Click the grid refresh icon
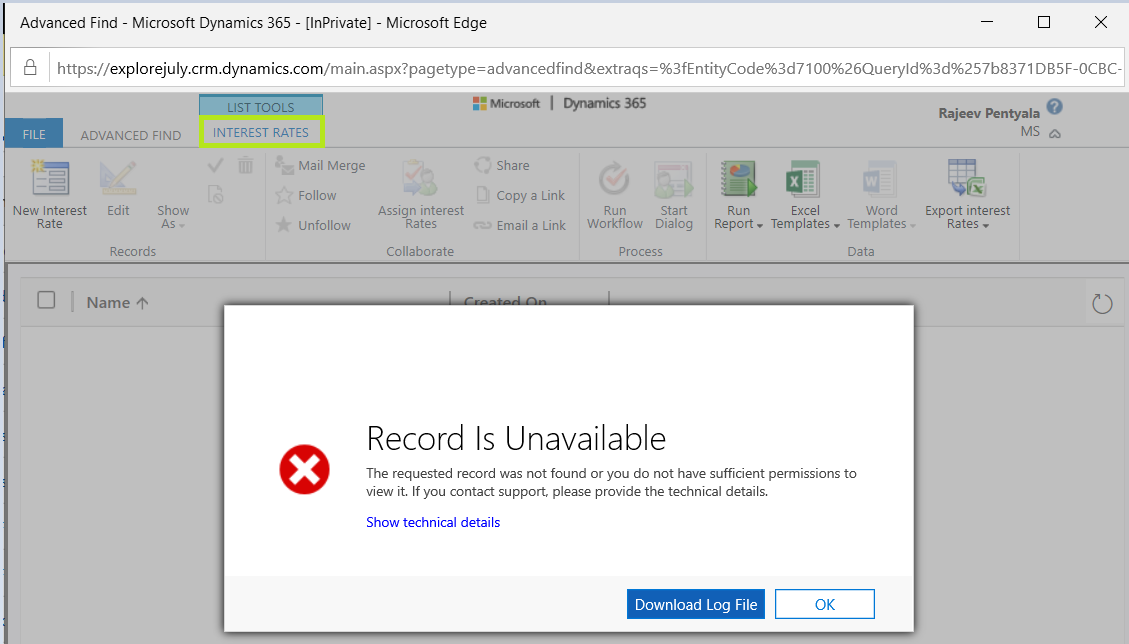The height and width of the screenshot is (644, 1129). point(1102,303)
